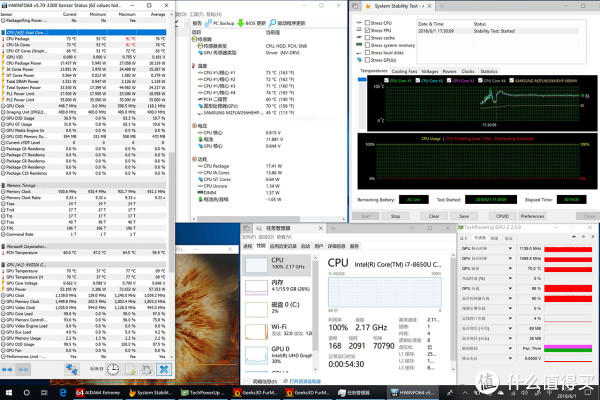Collapse the Memory Timings sensor group
Screen dimensions: 600x400
click(x=5, y=184)
